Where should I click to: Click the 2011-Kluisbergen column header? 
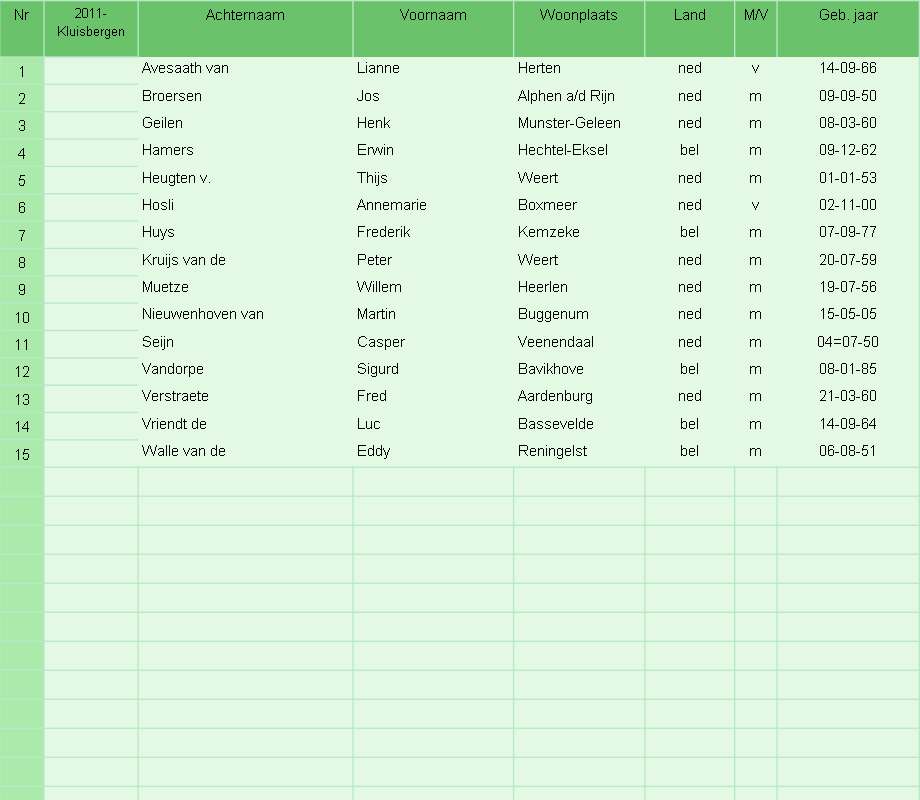pos(91,28)
